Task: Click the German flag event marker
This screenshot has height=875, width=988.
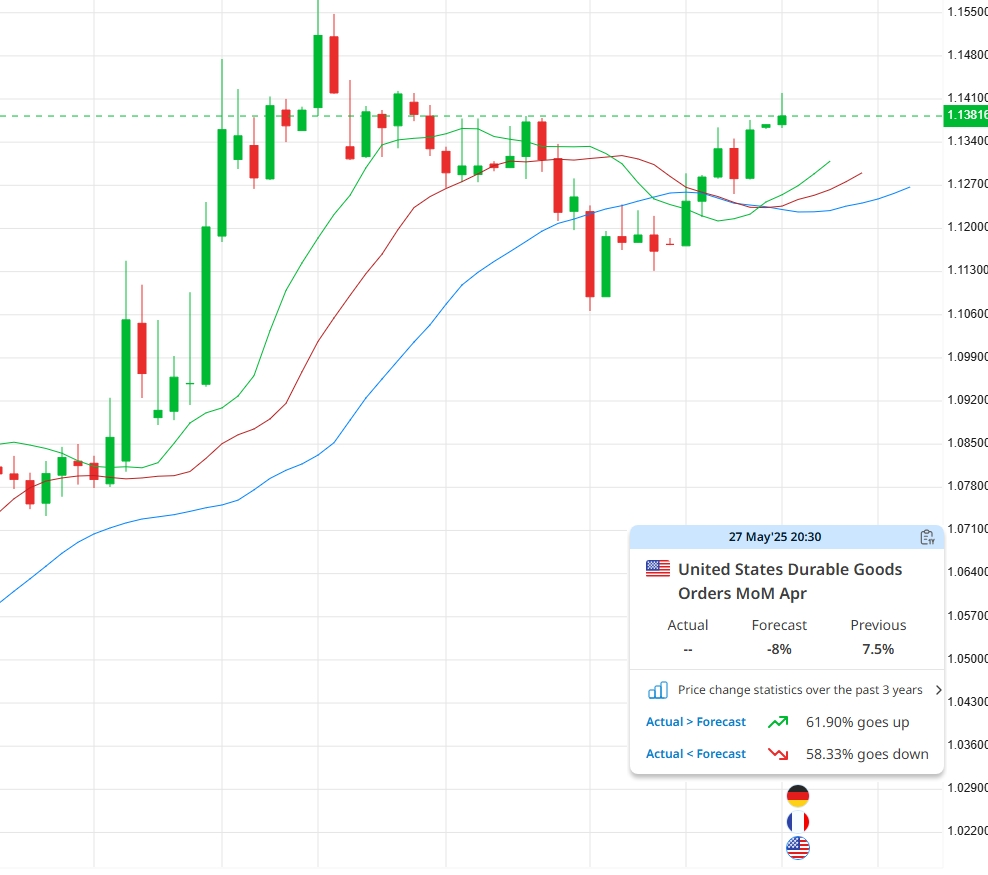Action: pyautogui.click(x=797, y=796)
